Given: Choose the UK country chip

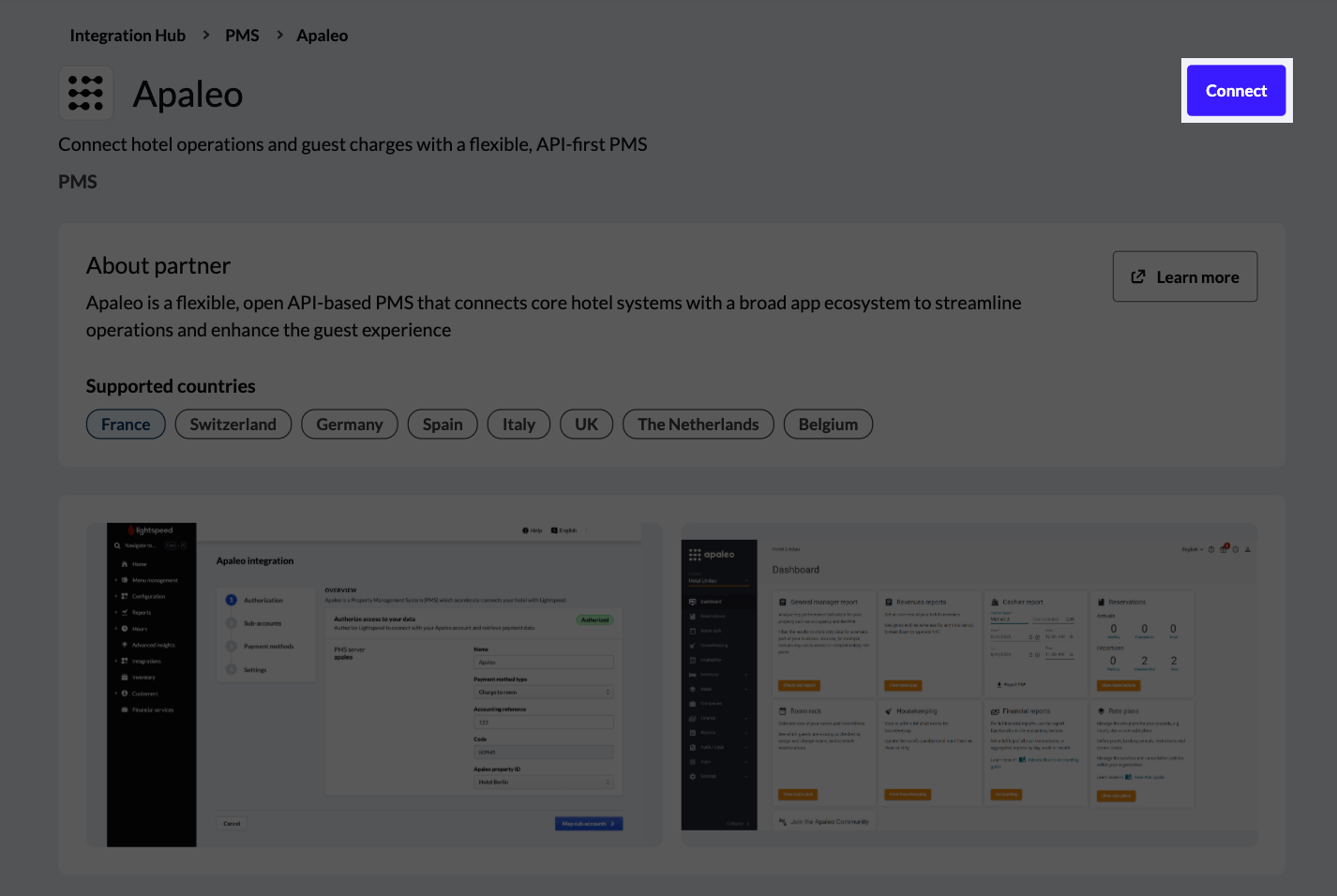Looking at the screenshot, I should pyautogui.click(x=586, y=425).
